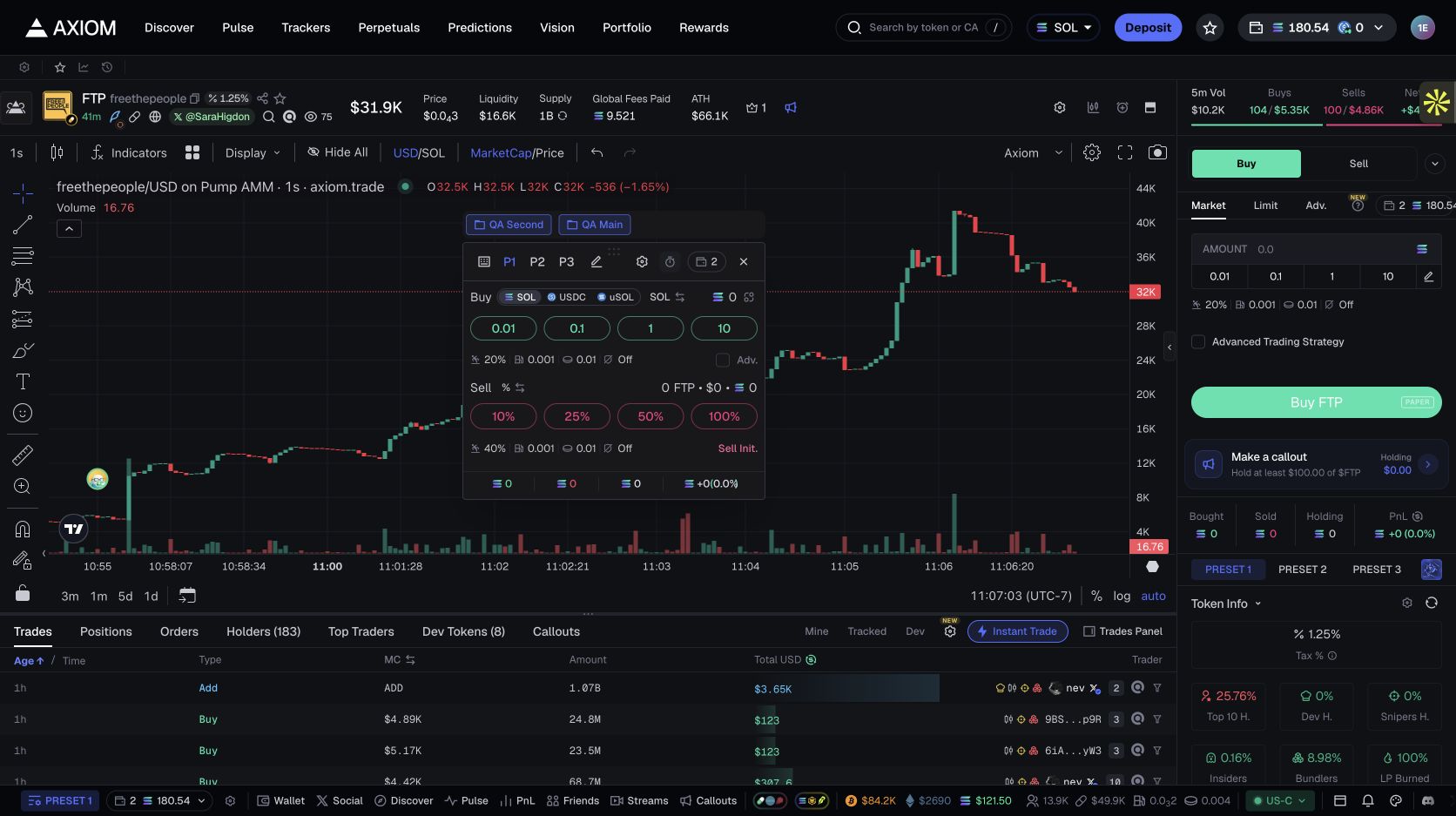Expand the Token Info section
The width and height of the screenshot is (1456, 816).
point(1226,604)
